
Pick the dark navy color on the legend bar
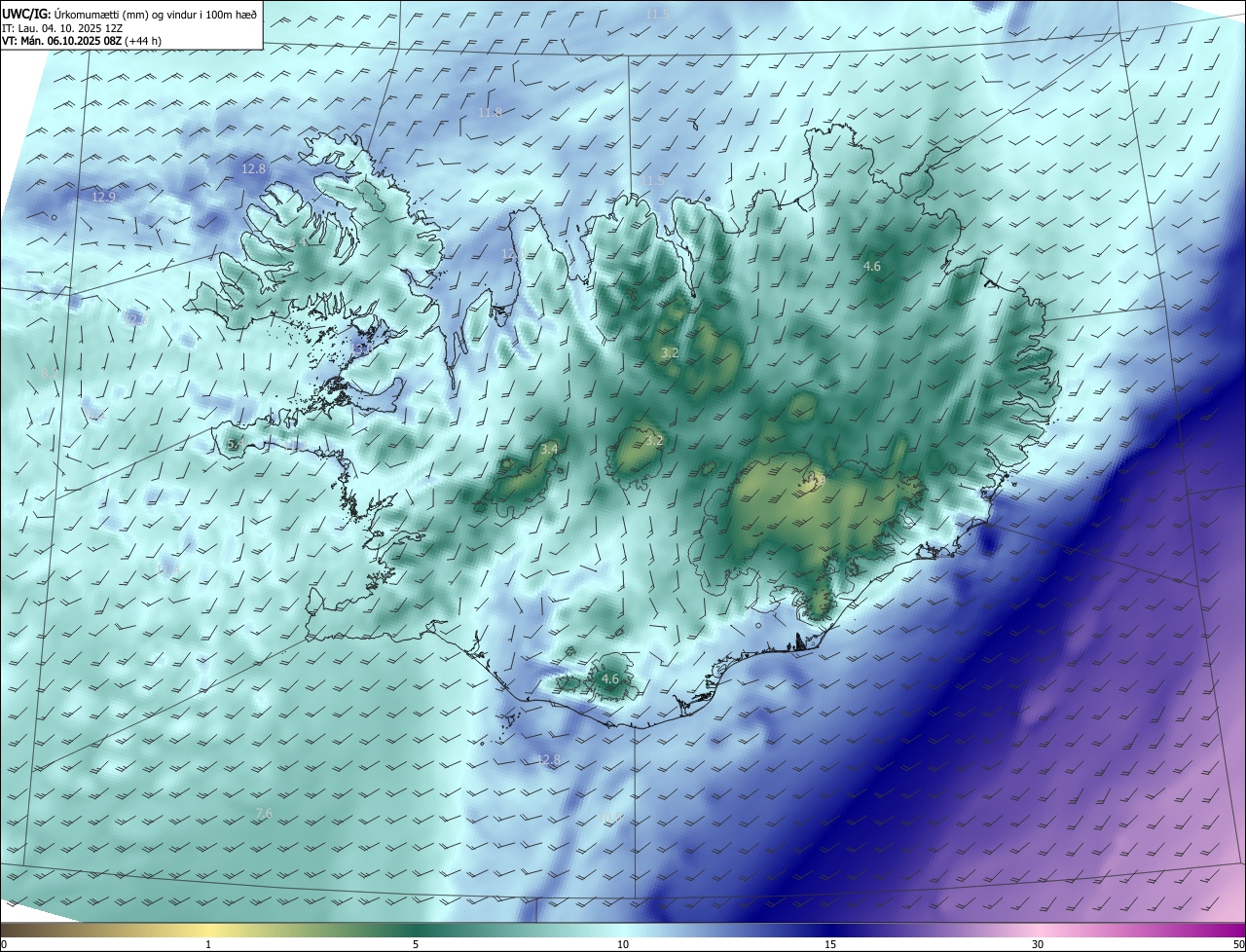tap(830, 930)
